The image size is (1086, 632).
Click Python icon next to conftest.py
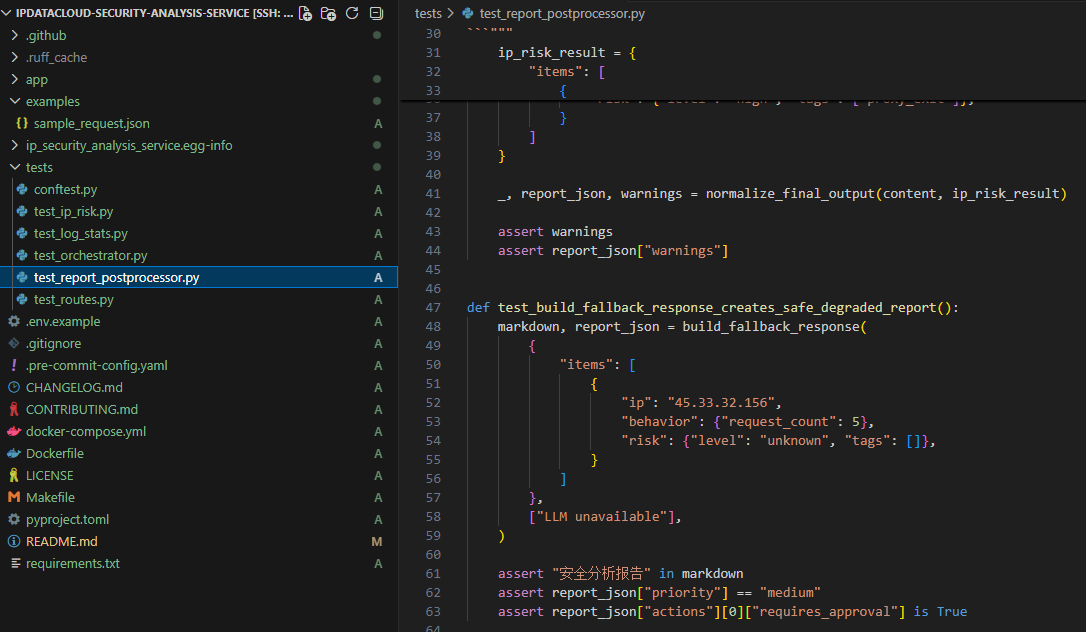click(x=22, y=190)
